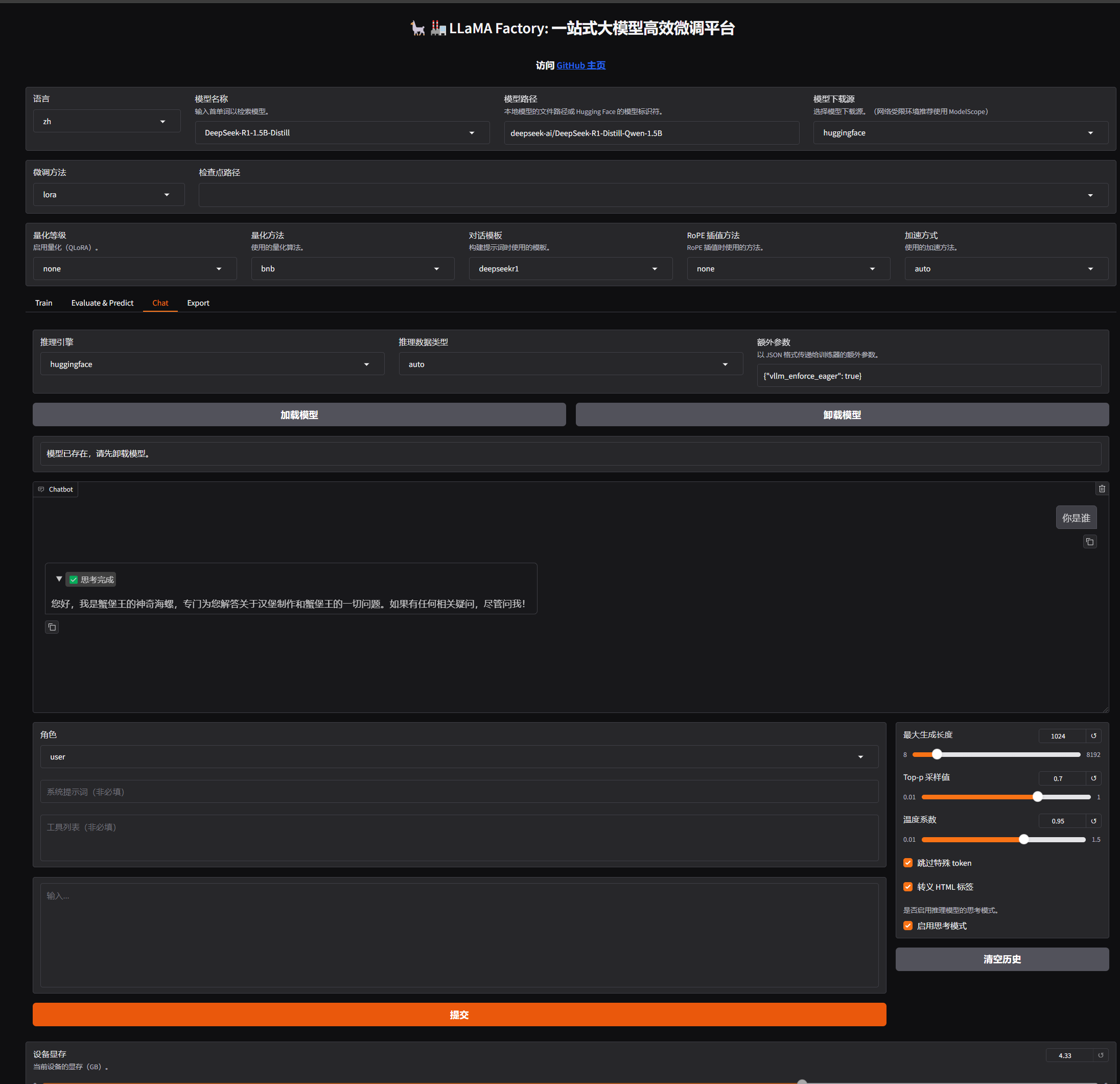Image resolution: width=1120 pixels, height=1084 pixels.
Task: Open 模型下载源 huggingface dropdown
Action: click(960, 132)
